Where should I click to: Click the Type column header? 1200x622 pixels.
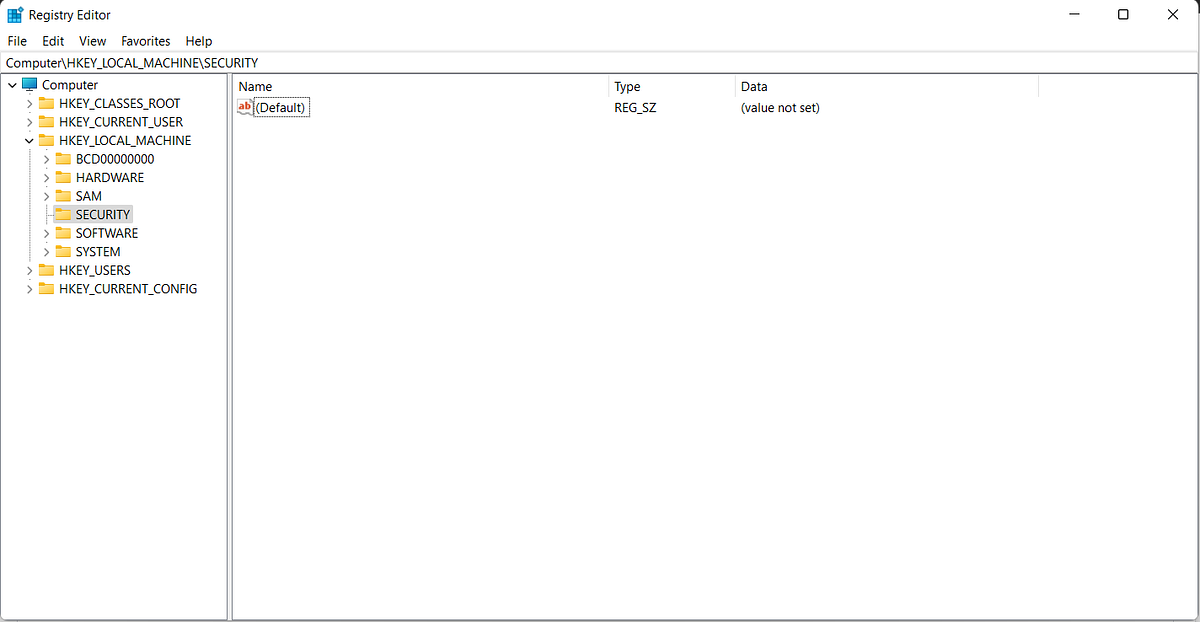coord(627,86)
